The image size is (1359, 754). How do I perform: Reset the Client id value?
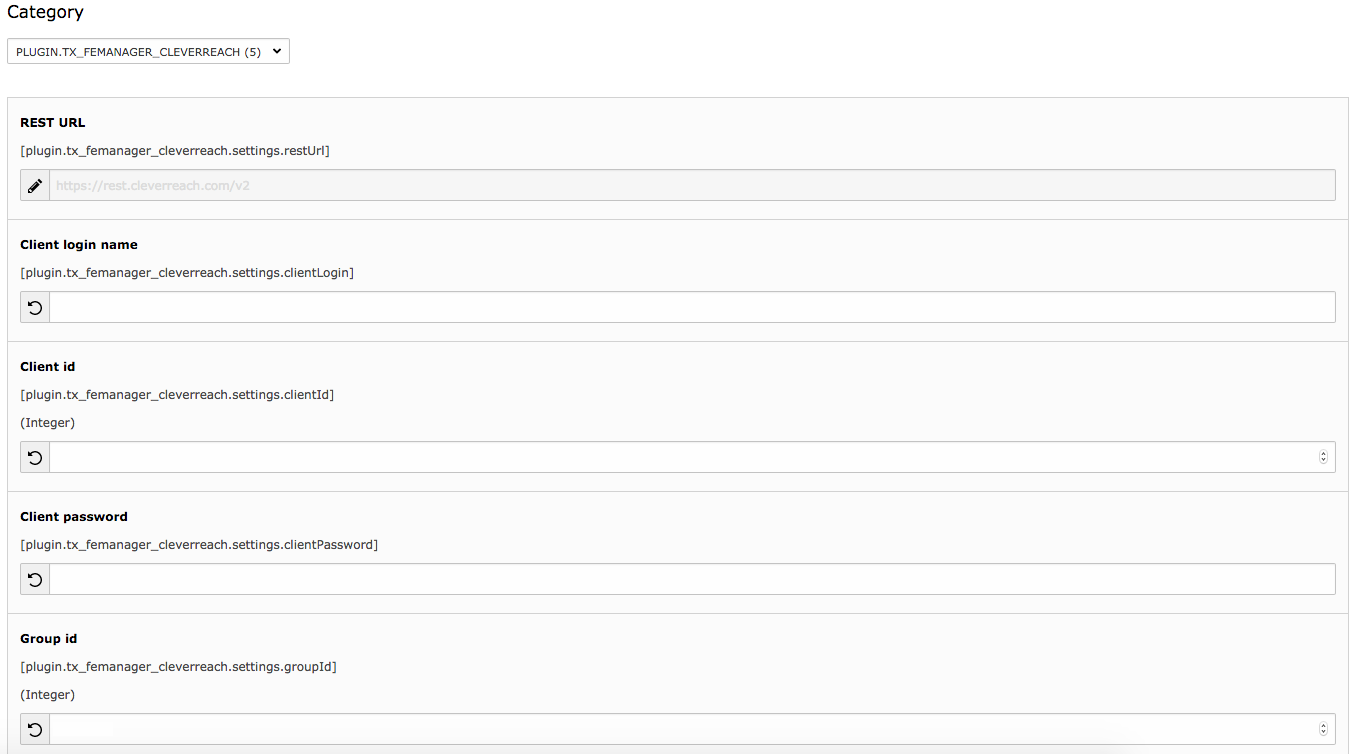click(35, 457)
